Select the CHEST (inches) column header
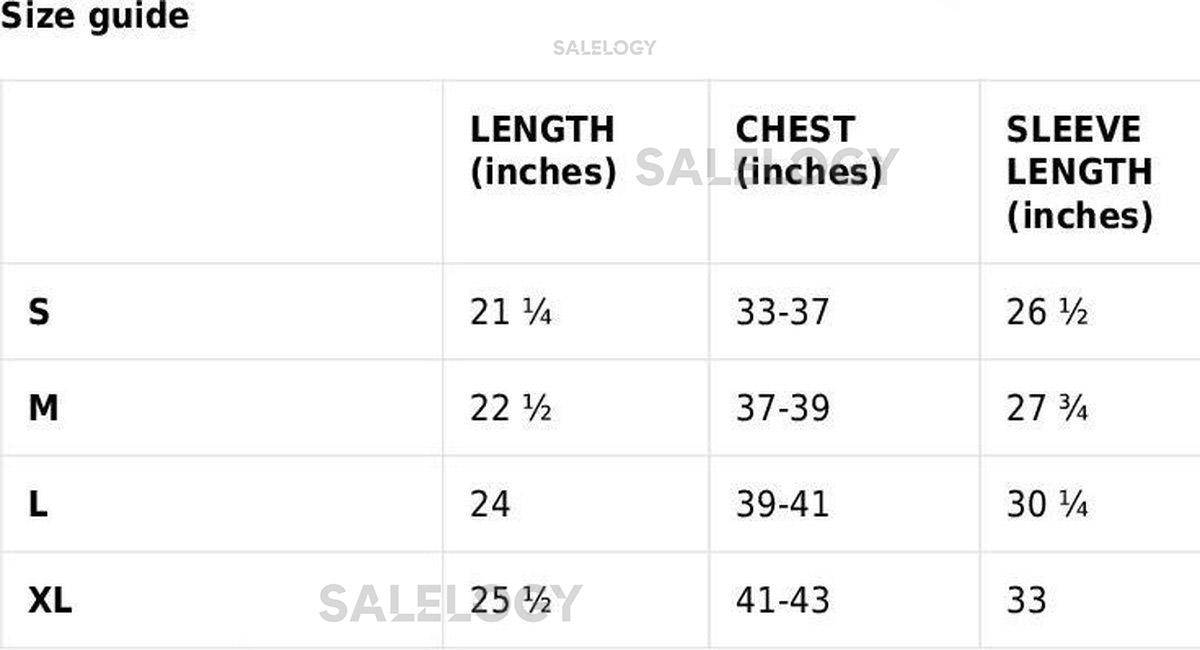 click(x=809, y=151)
